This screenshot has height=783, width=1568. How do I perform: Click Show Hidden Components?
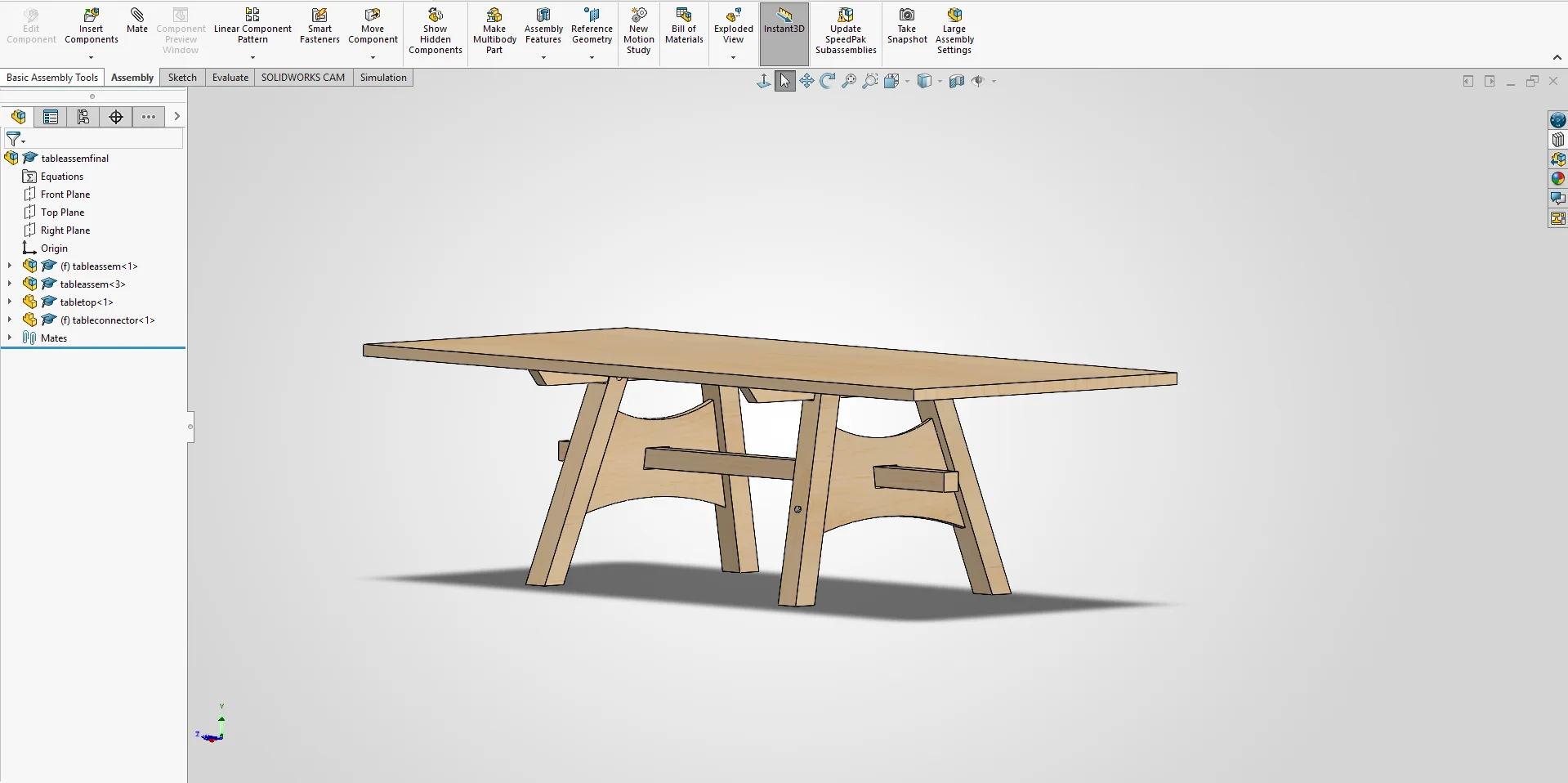436,31
